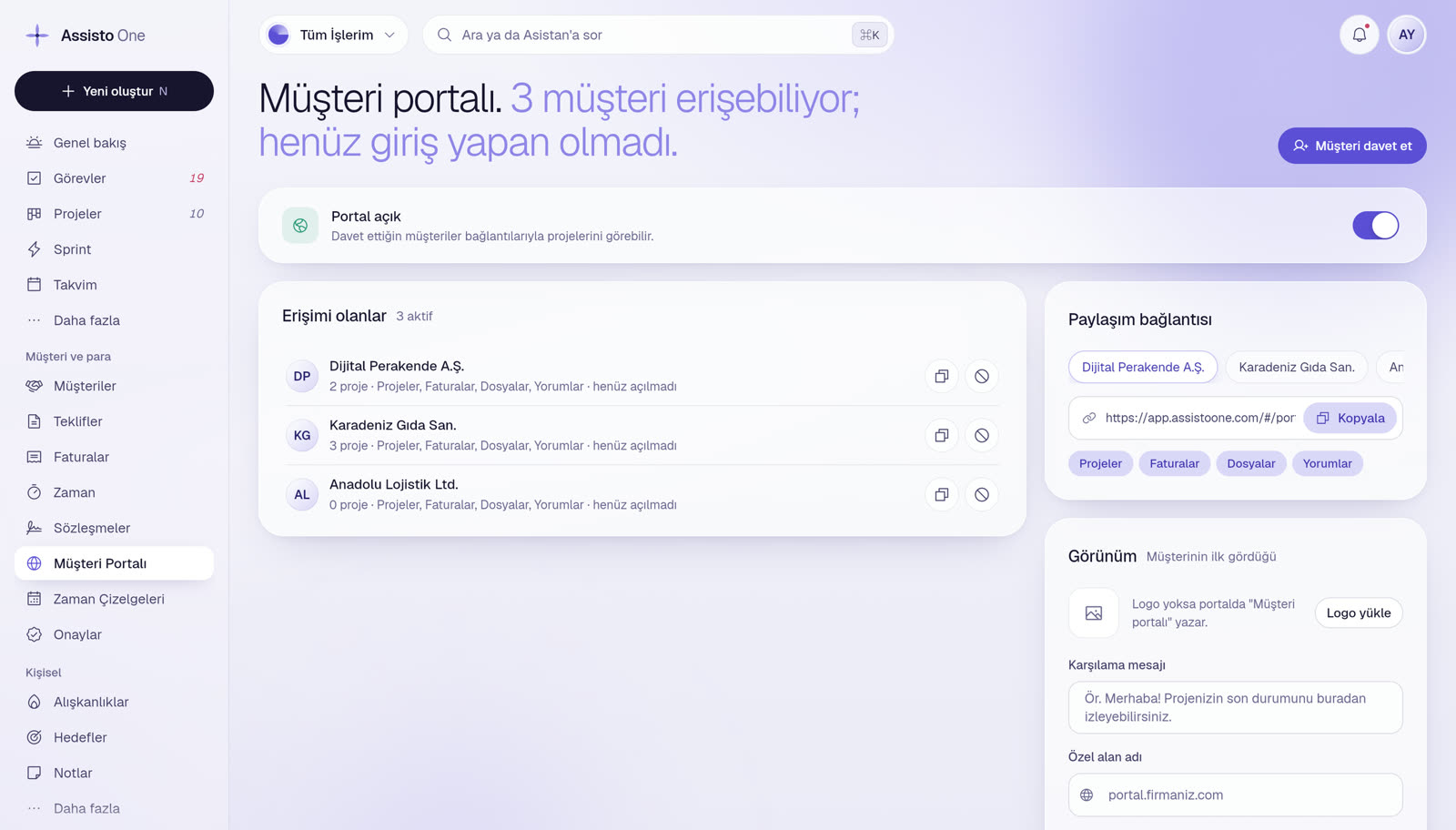
Task: Click the Assisto One logo icon
Action: (x=37, y=35)
